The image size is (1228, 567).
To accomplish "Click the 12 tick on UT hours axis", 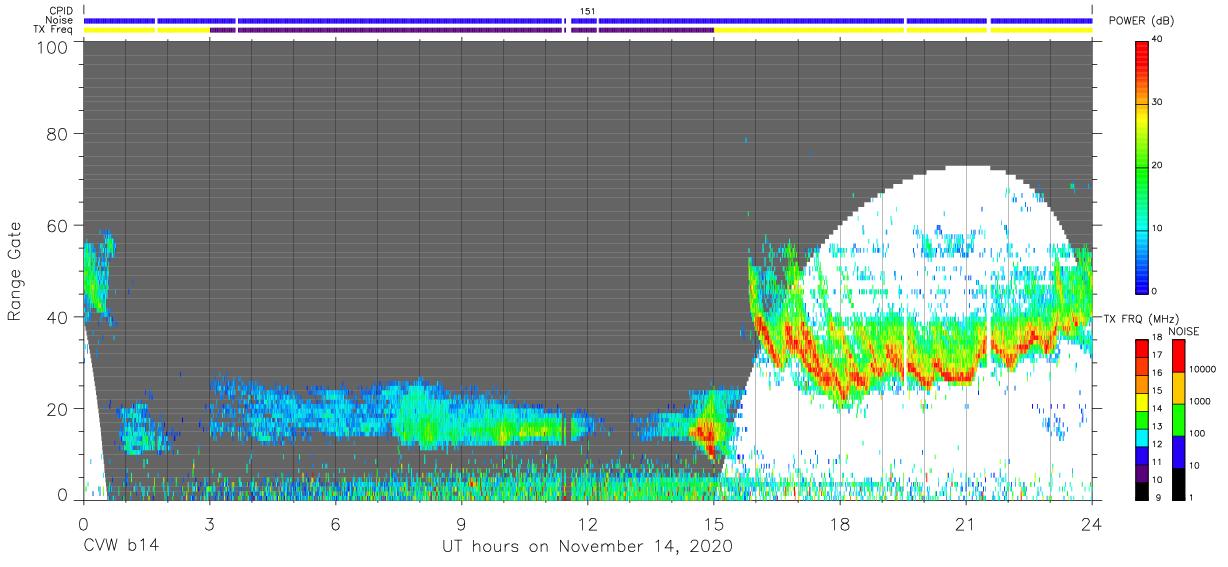I will [587, 523].
